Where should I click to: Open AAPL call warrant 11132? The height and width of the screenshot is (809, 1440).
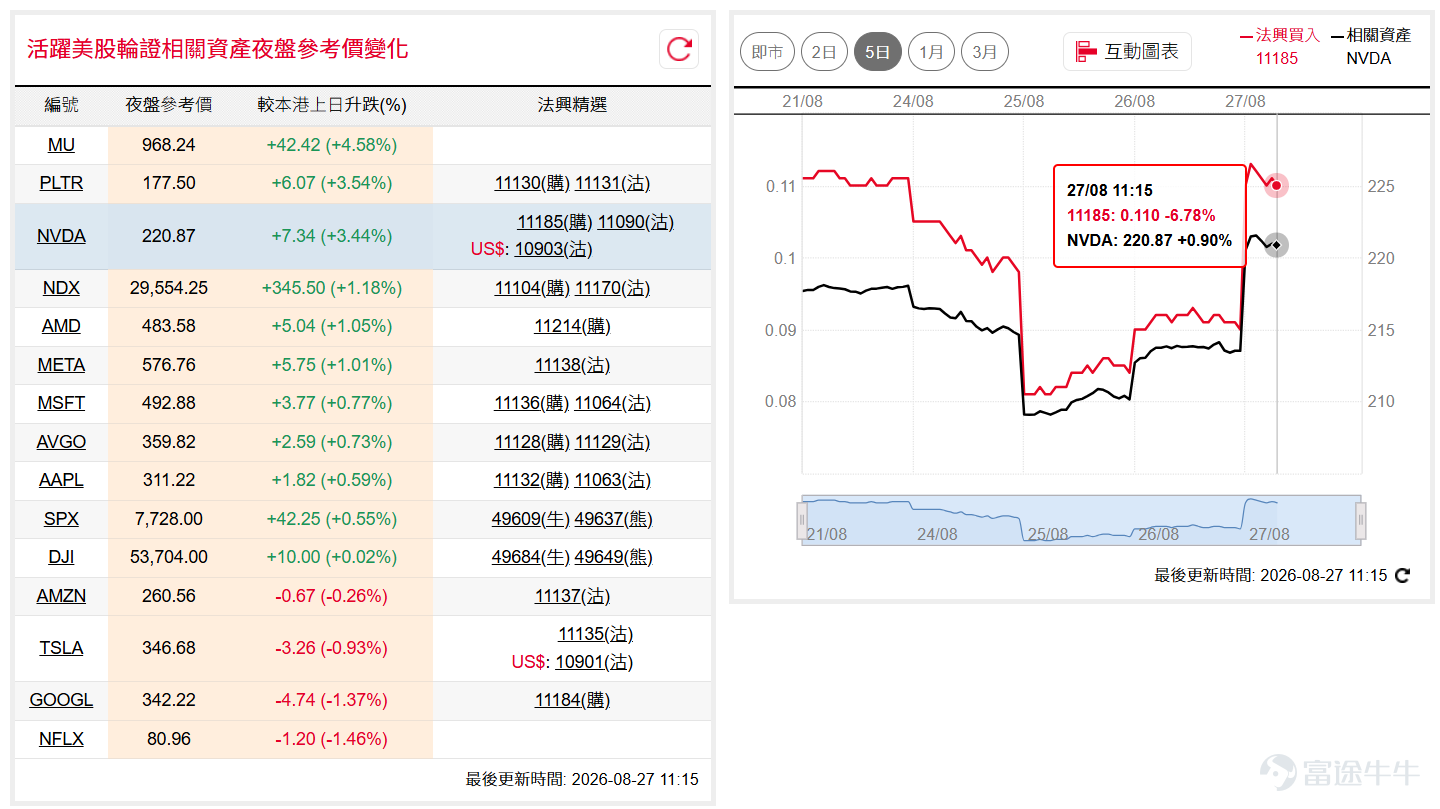pyautogui.click(x=532, y=480)
